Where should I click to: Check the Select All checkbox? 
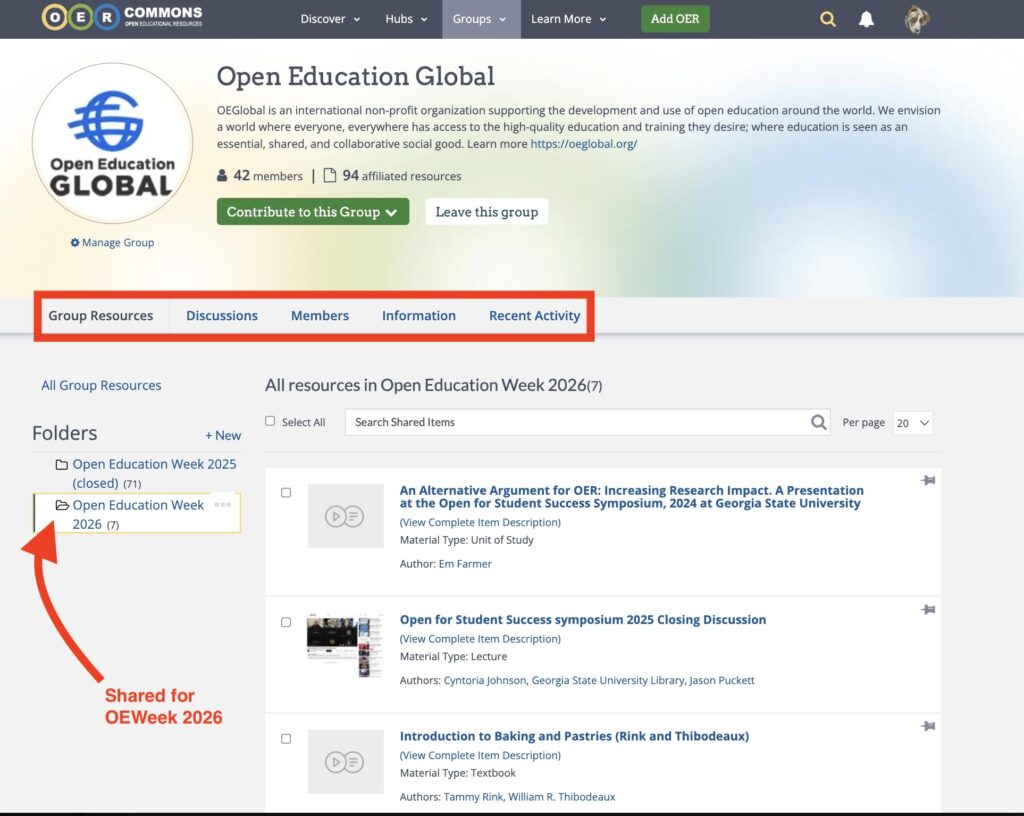[x=270, y=422]
